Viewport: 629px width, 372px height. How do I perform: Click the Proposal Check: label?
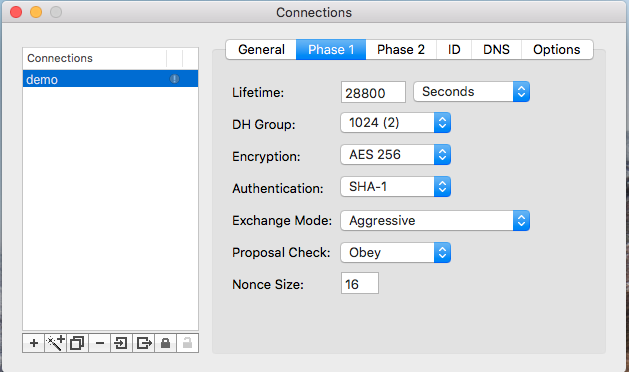tap(281, 252)
